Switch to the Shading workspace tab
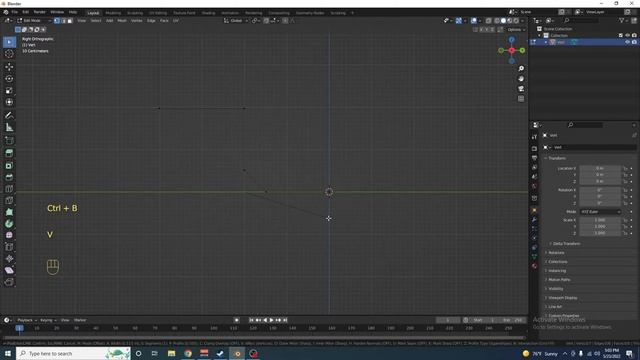This screenshot has height=360, width=640. [x=208, y=13]
